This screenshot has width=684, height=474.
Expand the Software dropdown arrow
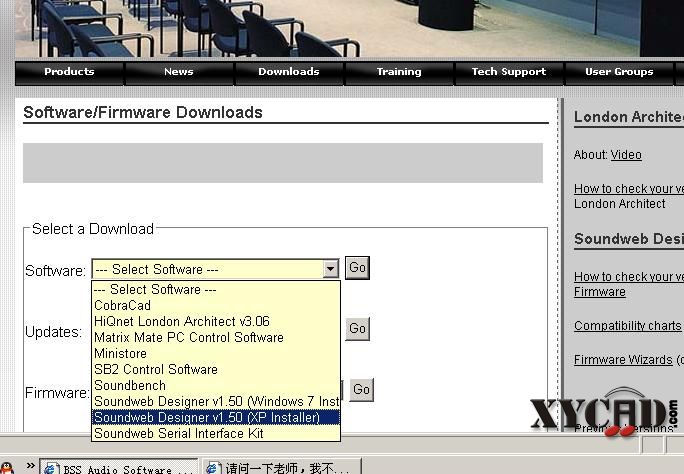pos(331,269)
